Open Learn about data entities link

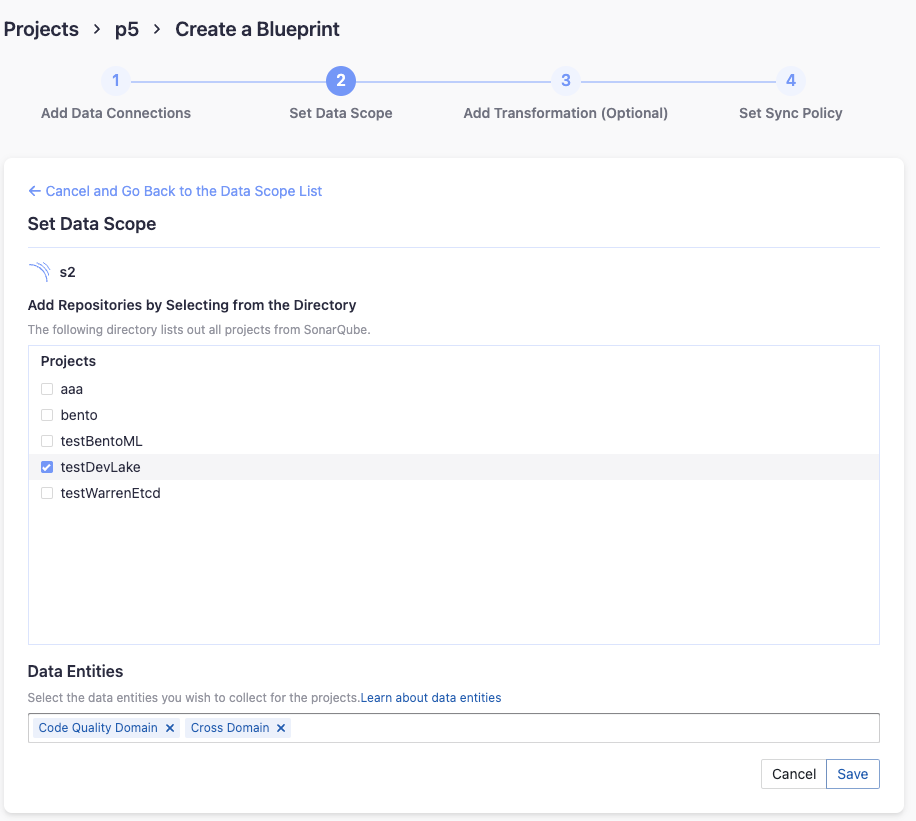click(431, 698)
